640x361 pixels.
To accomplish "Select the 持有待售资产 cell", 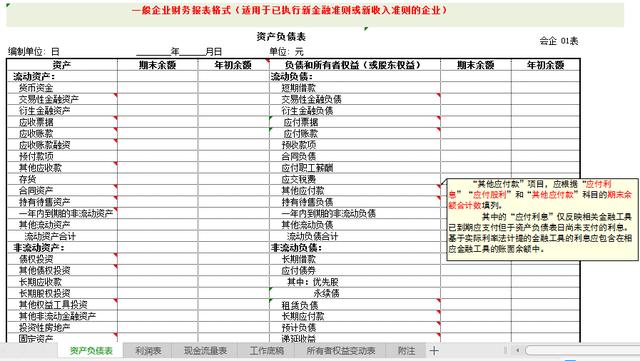I will (x=62, y=202).
